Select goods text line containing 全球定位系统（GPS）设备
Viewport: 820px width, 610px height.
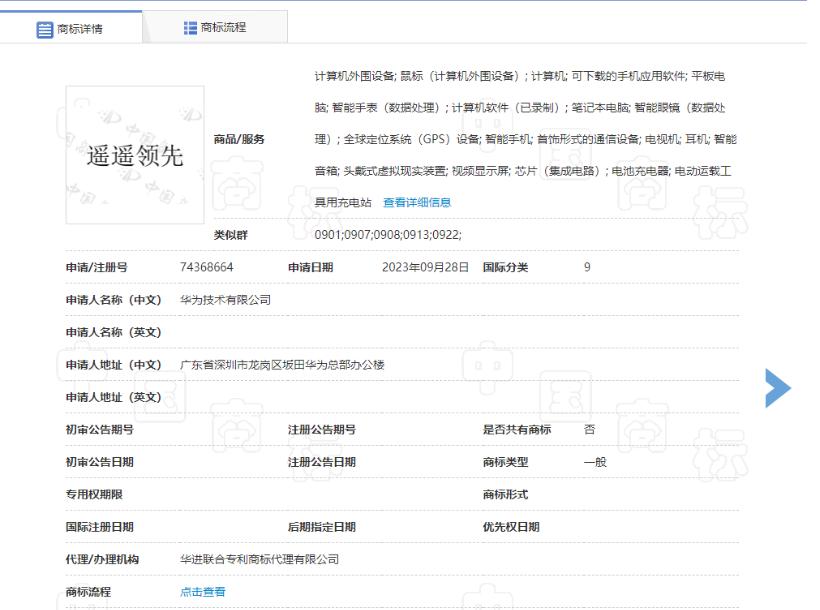click(526, 139)
